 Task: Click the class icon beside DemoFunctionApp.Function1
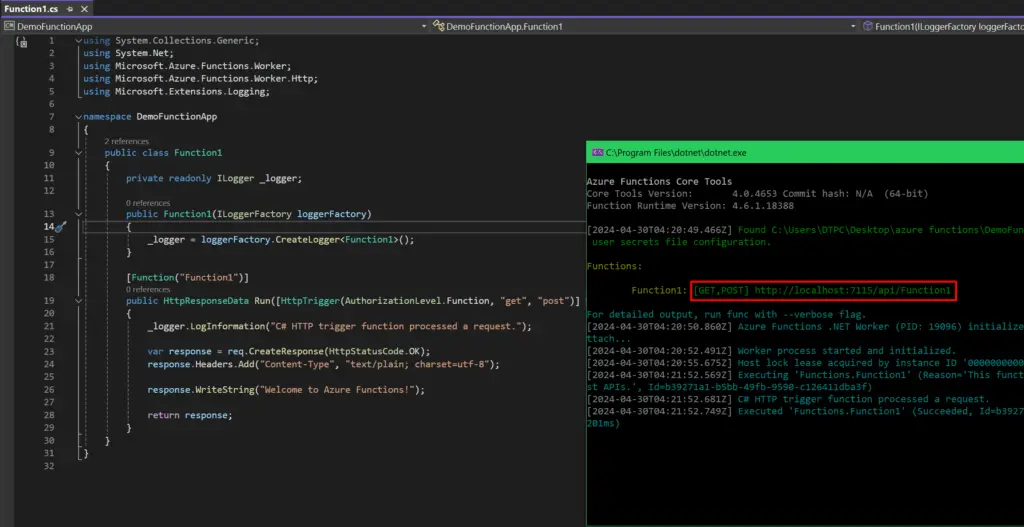tap(438, 26)
